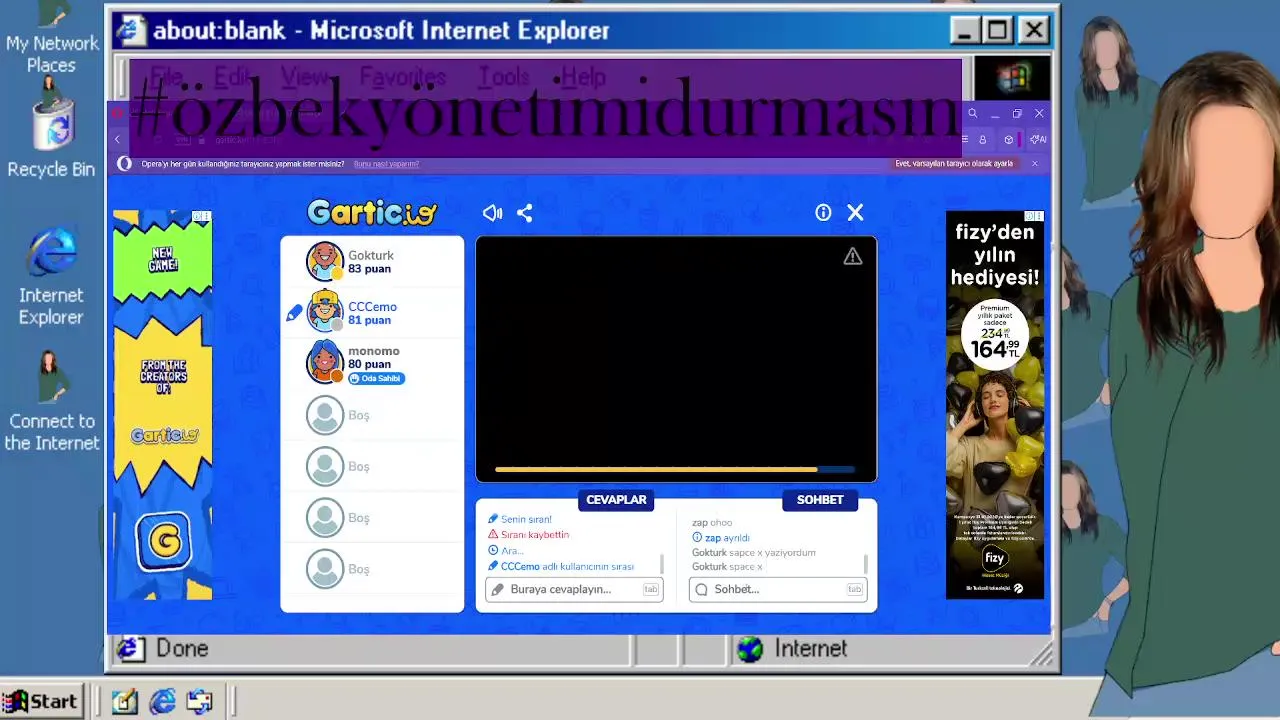Open the Opera profile icon in the toolbar
This screenshot has height=720, width=1280.
[983, 140]
